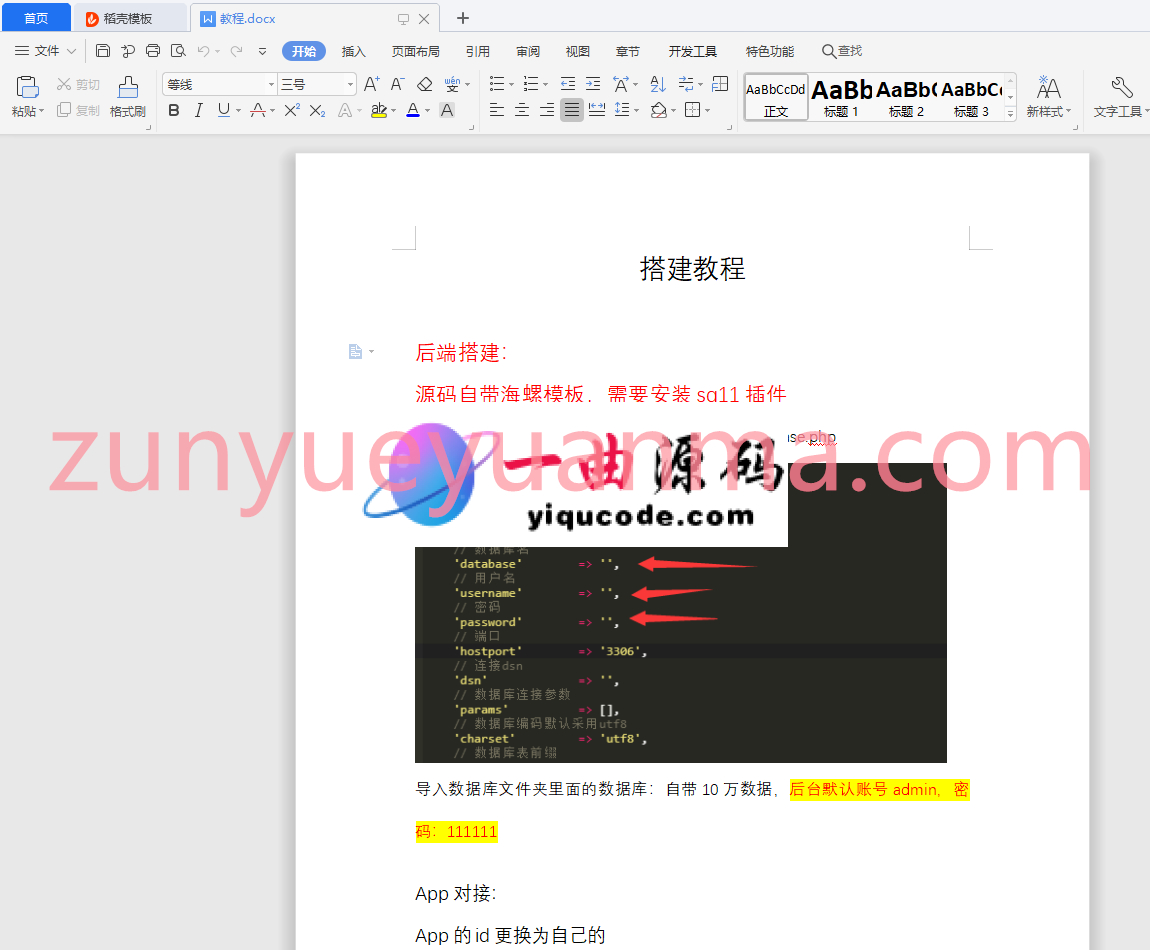Screen dimensions: 1150x950
Task: Expand styles gallery more arrow
Action: click(x=1010, y=113)
